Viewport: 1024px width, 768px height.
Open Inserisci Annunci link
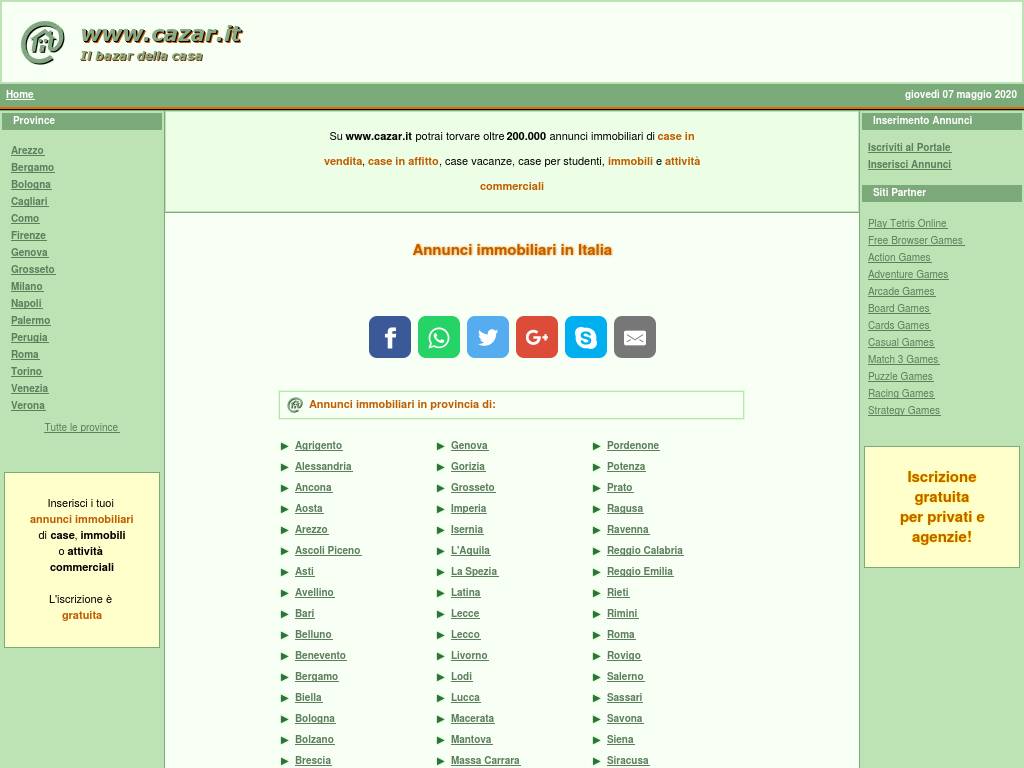909,165
